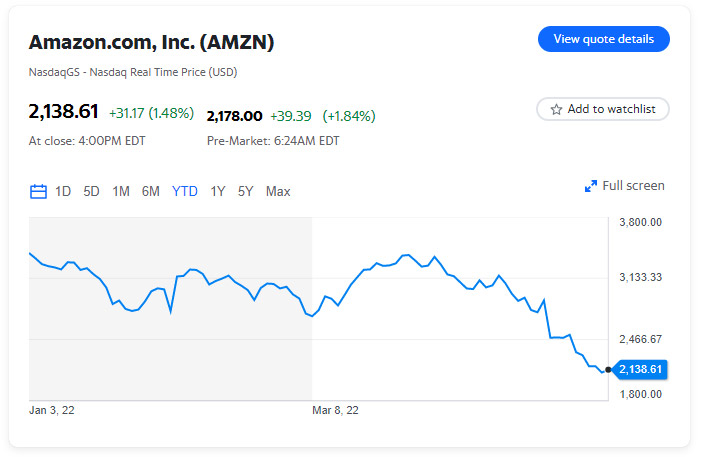Open View quote details
Image resolution: width=701 pixels, height=457 pixels.
click(x=603, y=39)
